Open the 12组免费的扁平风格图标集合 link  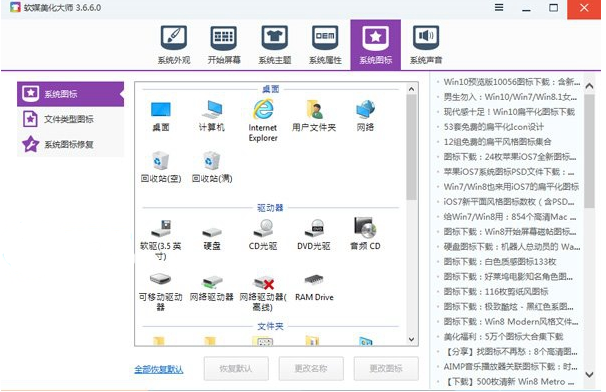pos(497,141)
